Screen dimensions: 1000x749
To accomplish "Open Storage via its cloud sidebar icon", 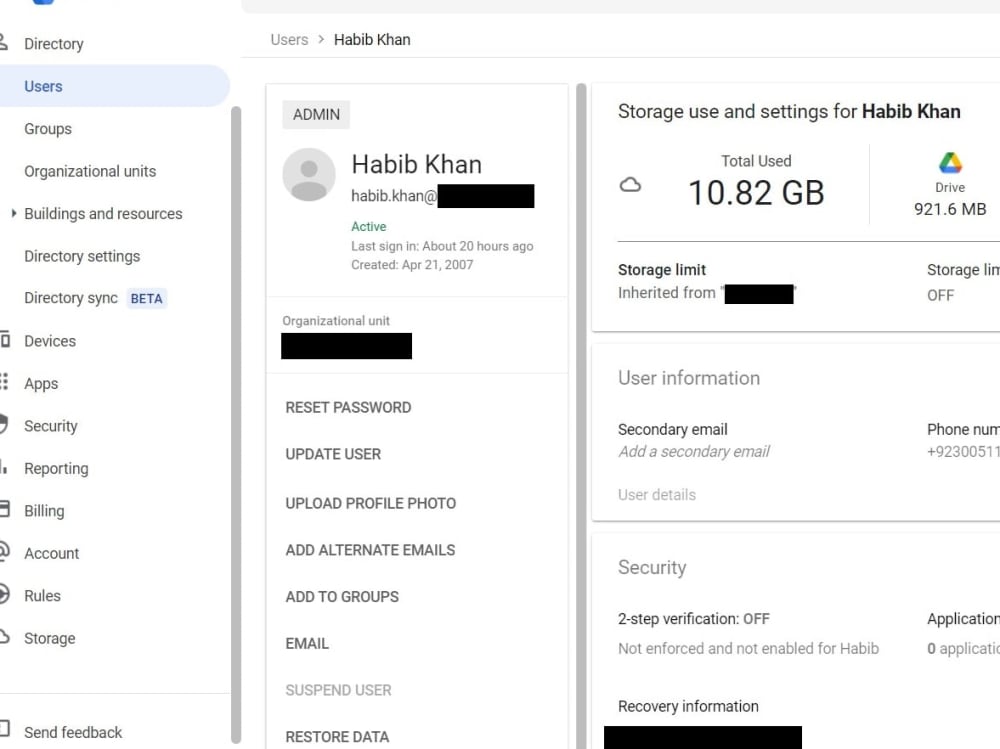I will 4,637.
